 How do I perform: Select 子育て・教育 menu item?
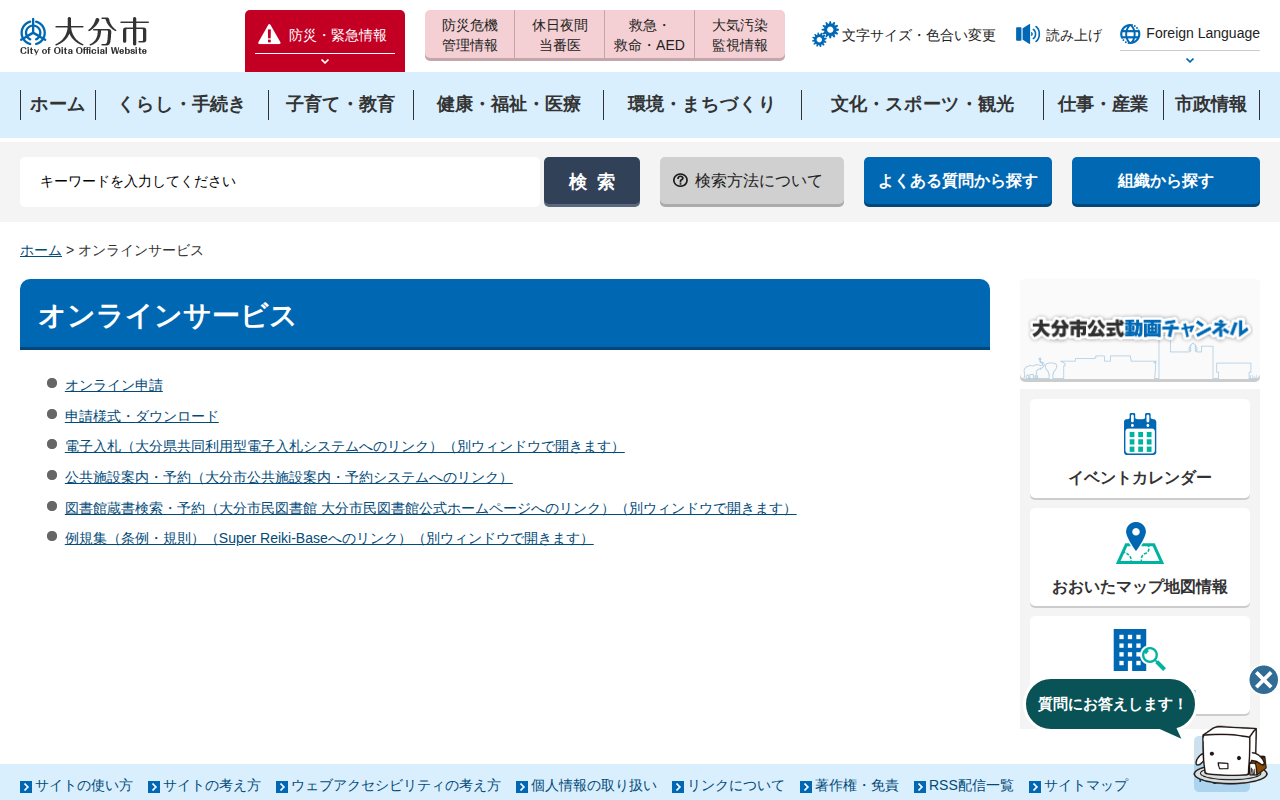click(x=340, y=104)
